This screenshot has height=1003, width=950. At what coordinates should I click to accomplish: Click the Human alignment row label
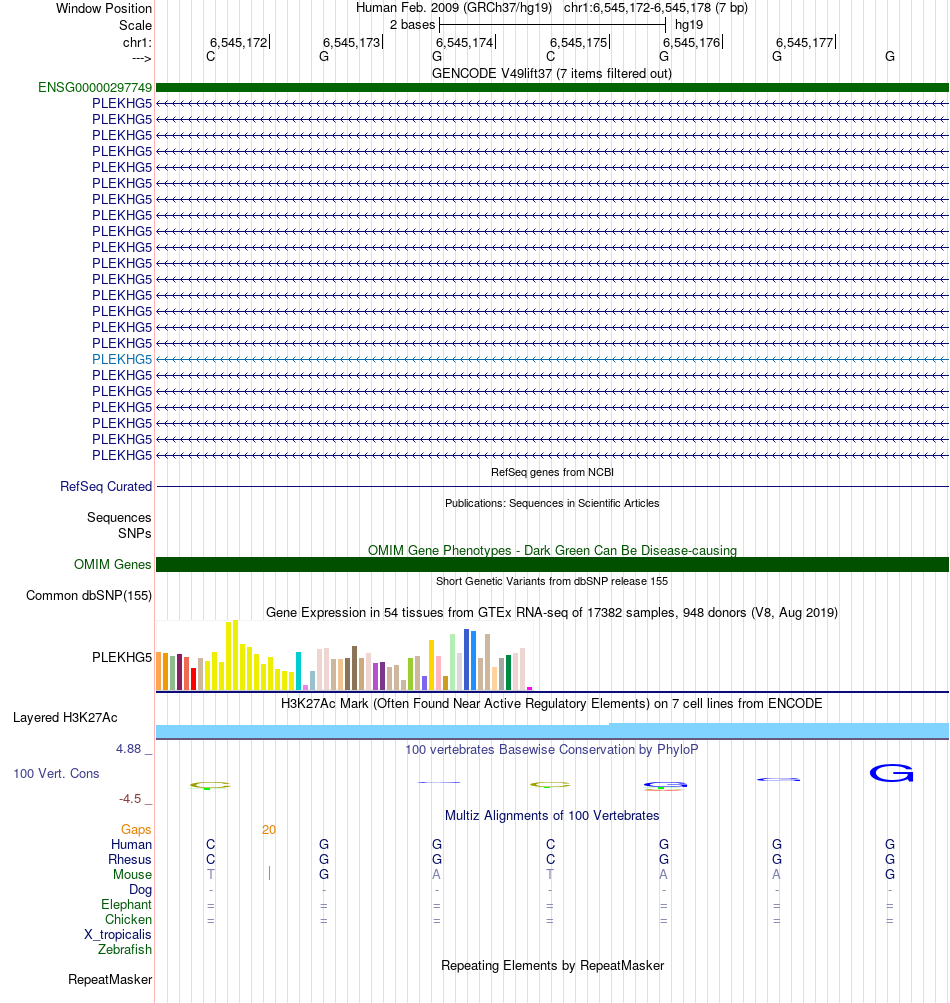coord(131,844)
